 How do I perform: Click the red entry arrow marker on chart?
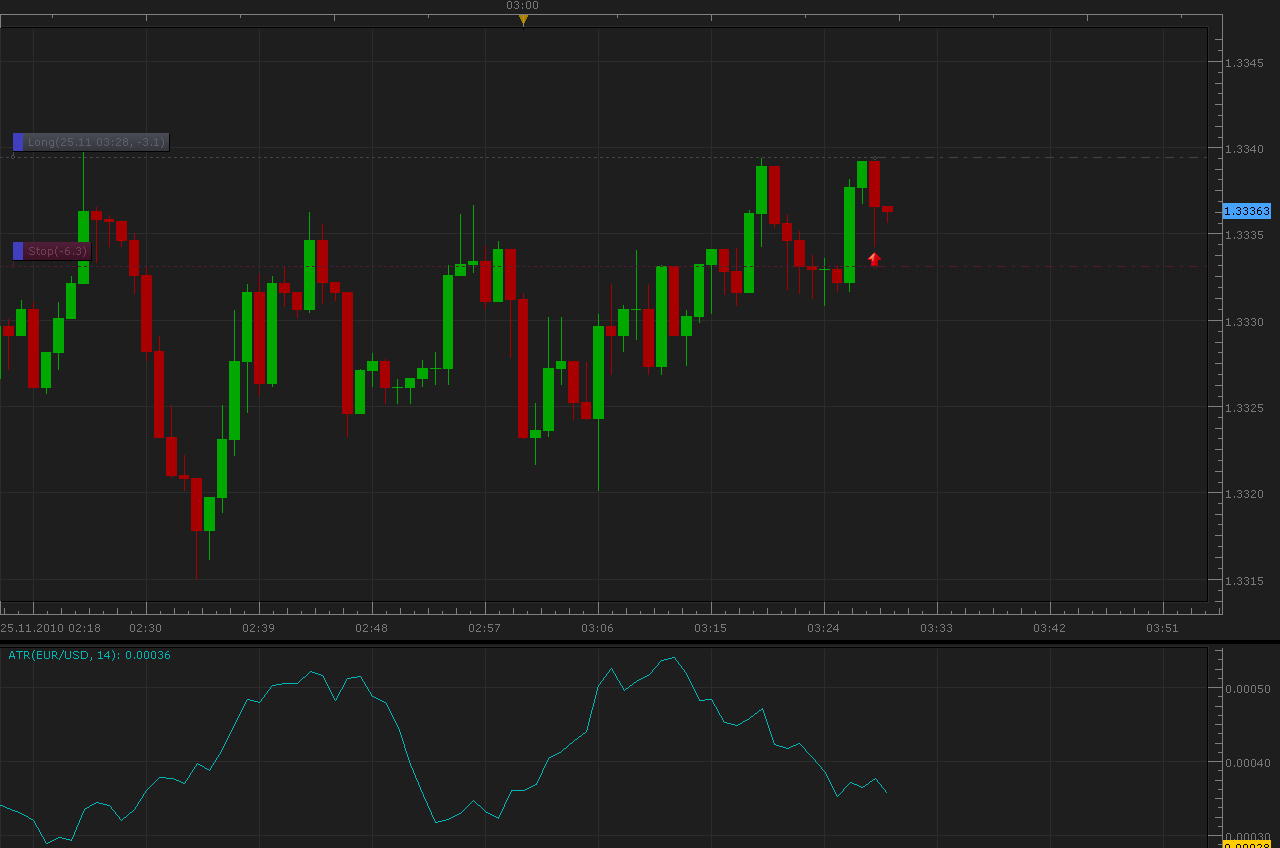pos(874,258)
